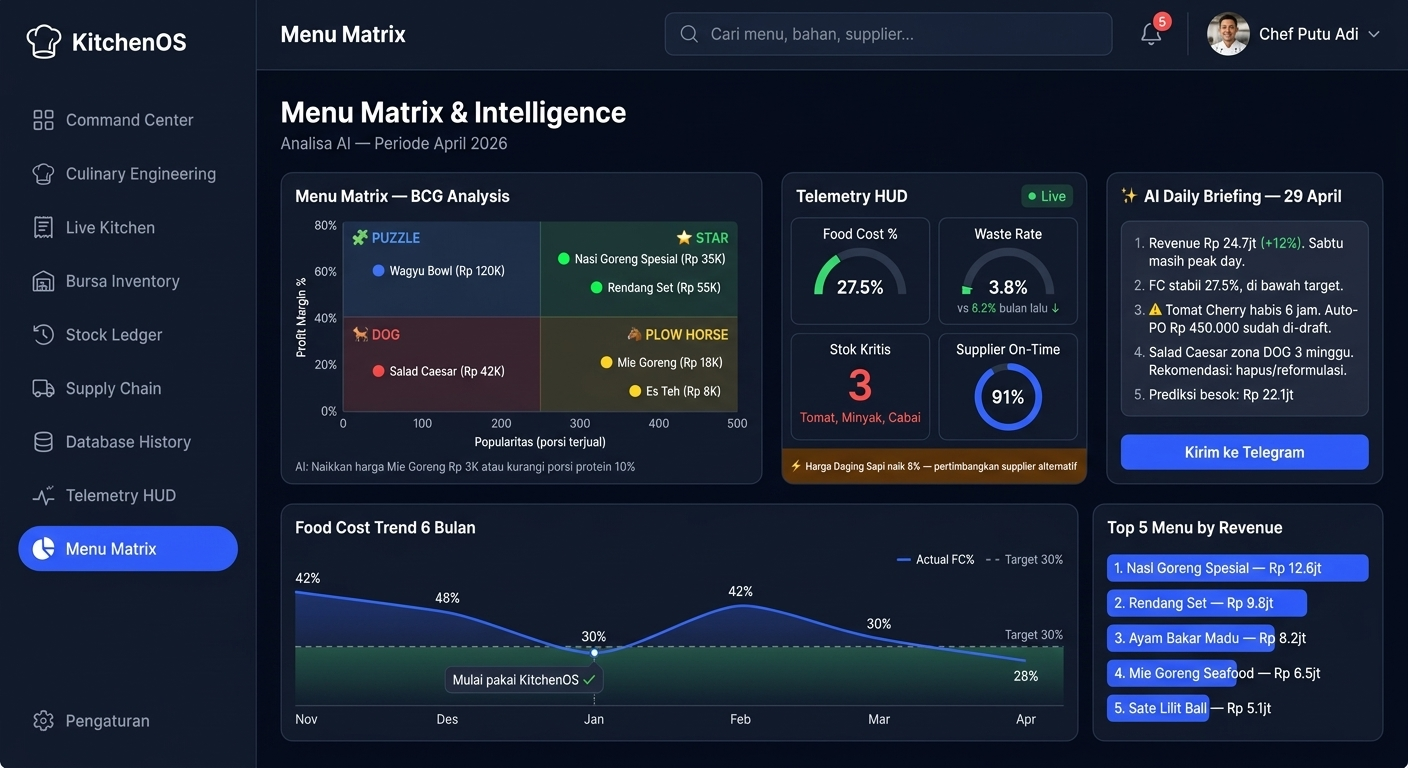
Task: Open Database History section
Action: [x=43, y=441]
